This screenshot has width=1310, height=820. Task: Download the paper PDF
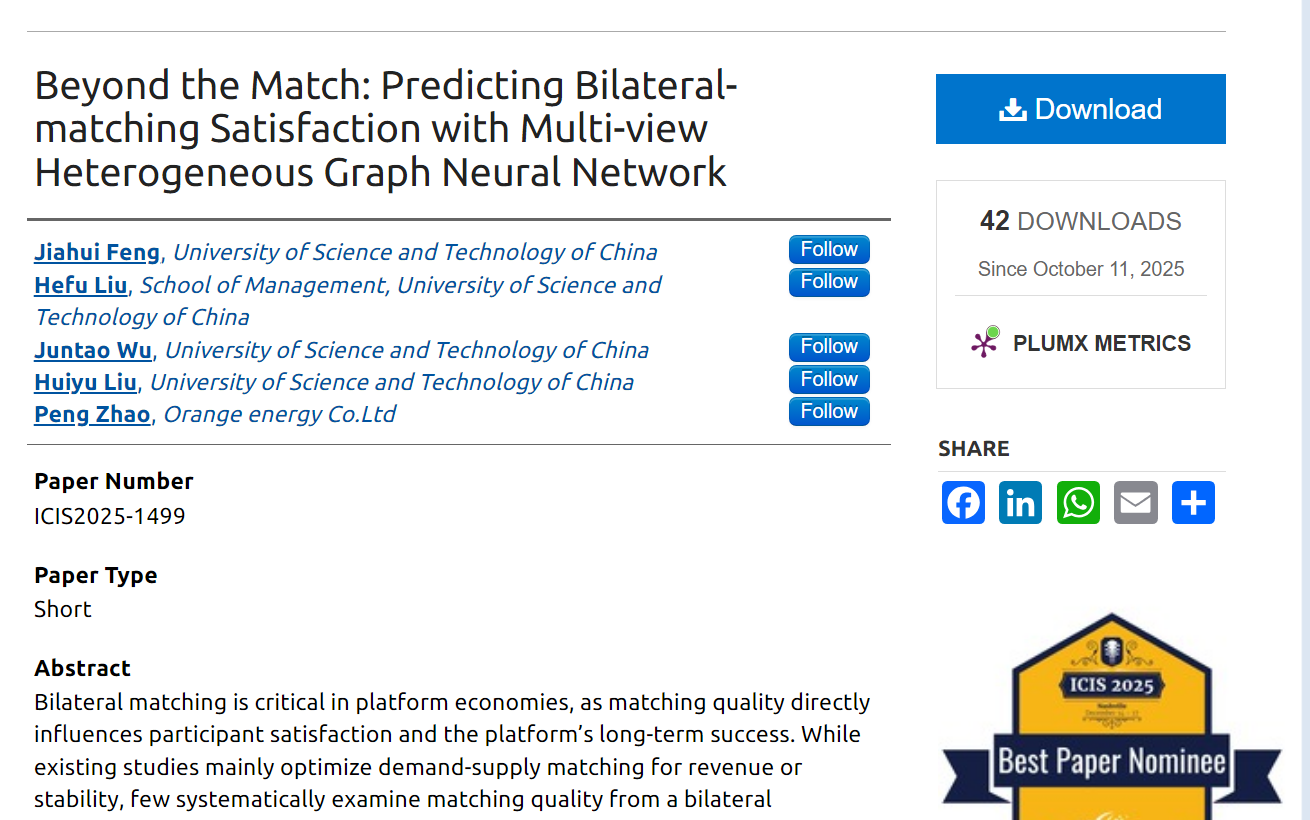tap(1080, 109)
